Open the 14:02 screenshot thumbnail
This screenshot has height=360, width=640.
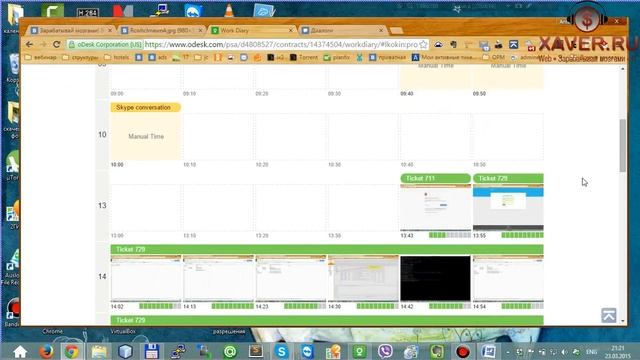click(146, 278)
